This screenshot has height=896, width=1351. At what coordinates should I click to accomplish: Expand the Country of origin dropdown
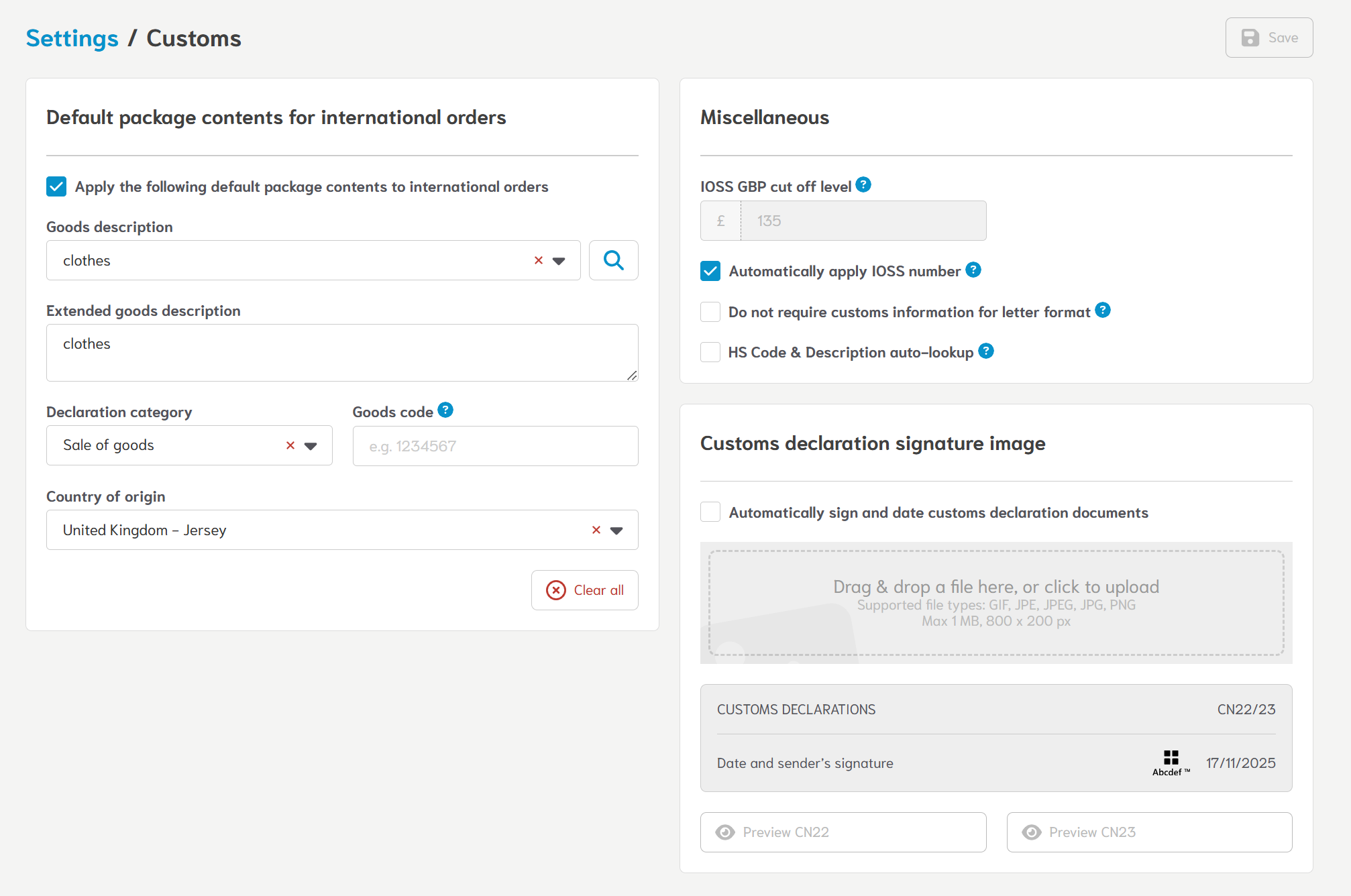coord(616,530)
